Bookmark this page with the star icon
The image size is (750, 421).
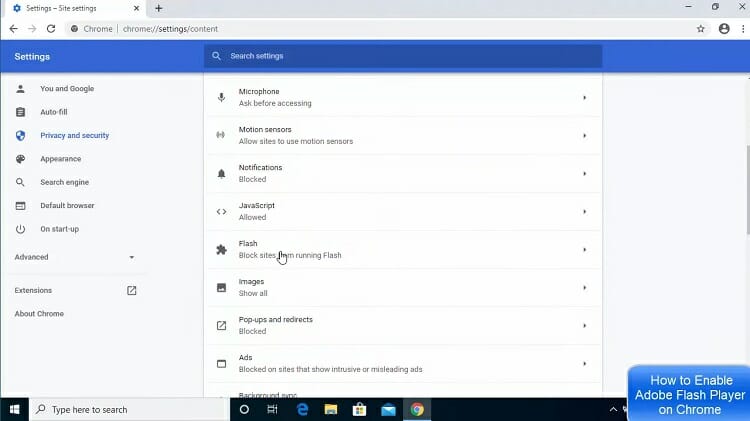701,29
